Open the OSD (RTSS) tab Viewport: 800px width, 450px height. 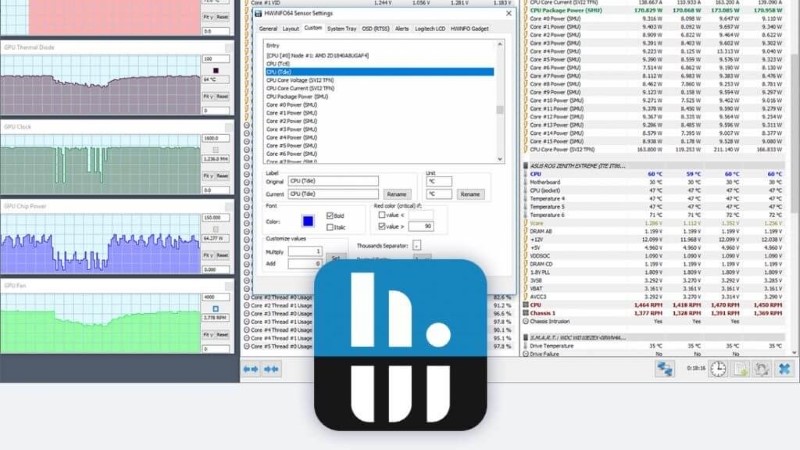pyautogui.click(x=376, y=29)
